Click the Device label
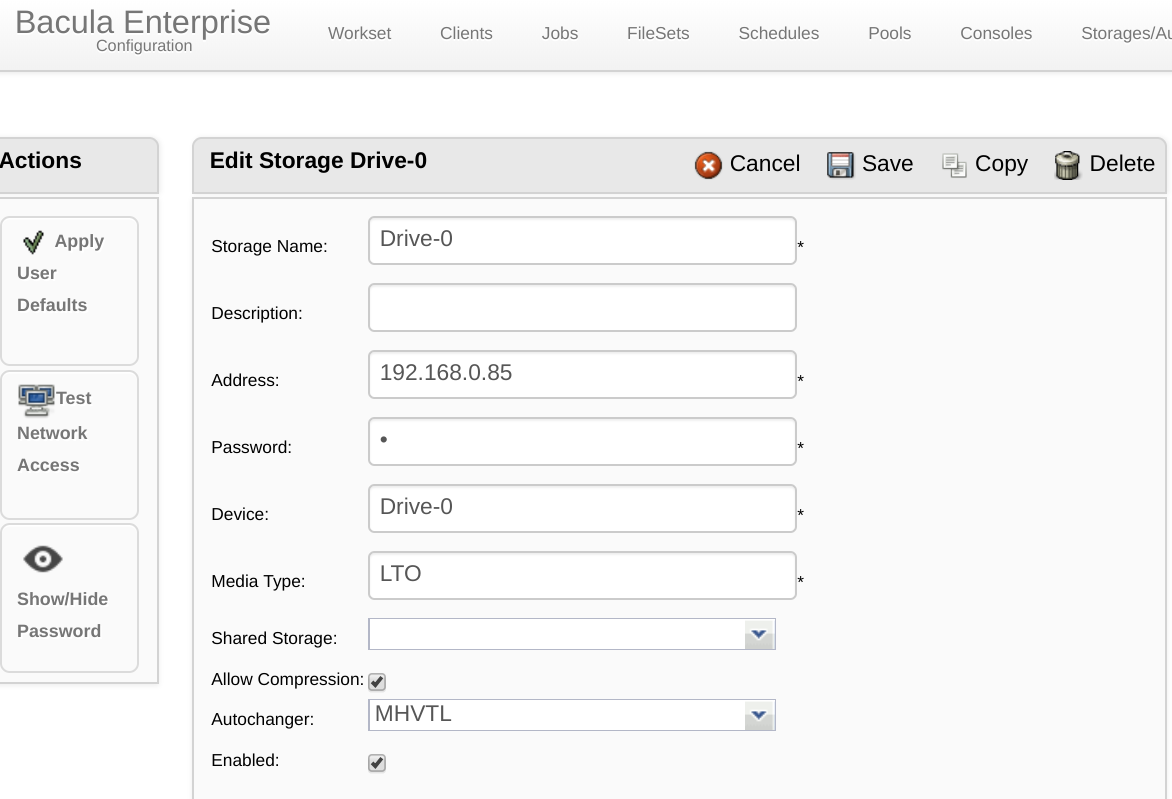 240,514
